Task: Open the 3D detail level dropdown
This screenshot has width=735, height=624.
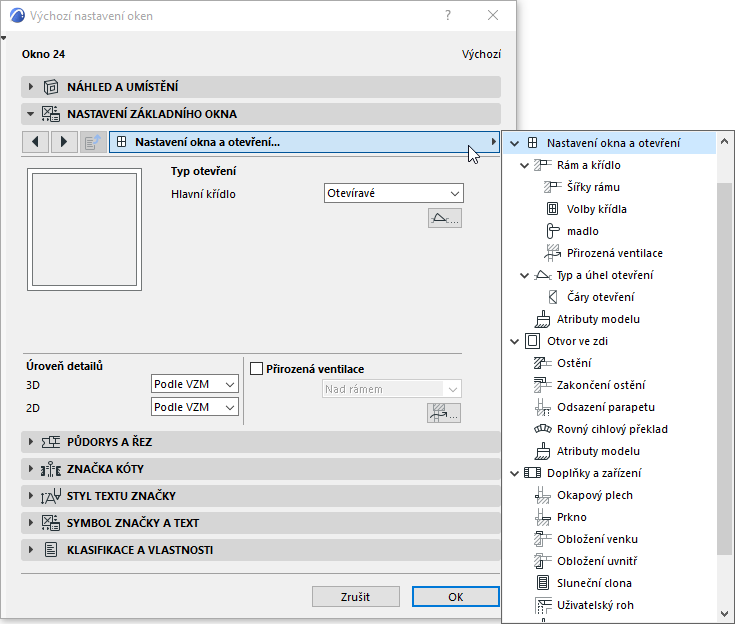Action: pos(195,384)
